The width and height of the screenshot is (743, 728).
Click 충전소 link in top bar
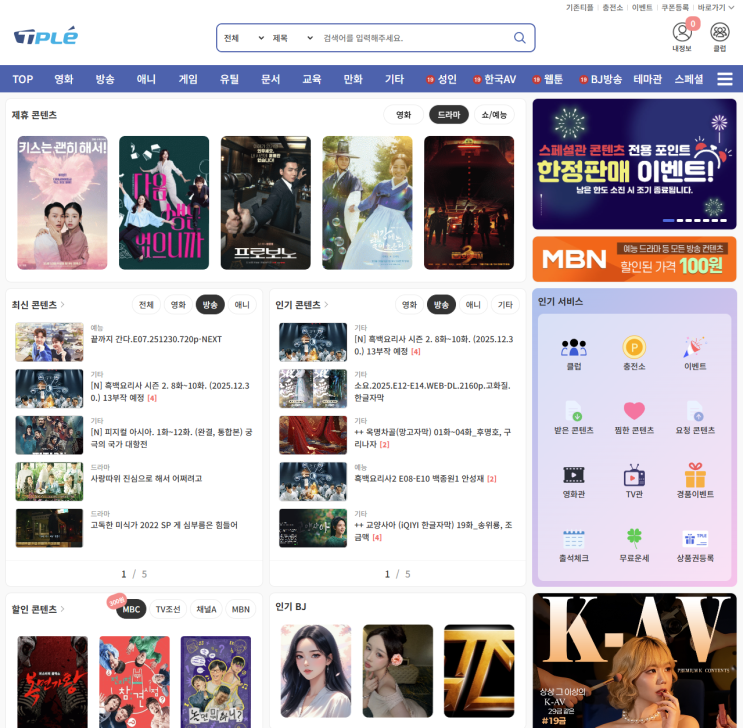coord(612,8)
